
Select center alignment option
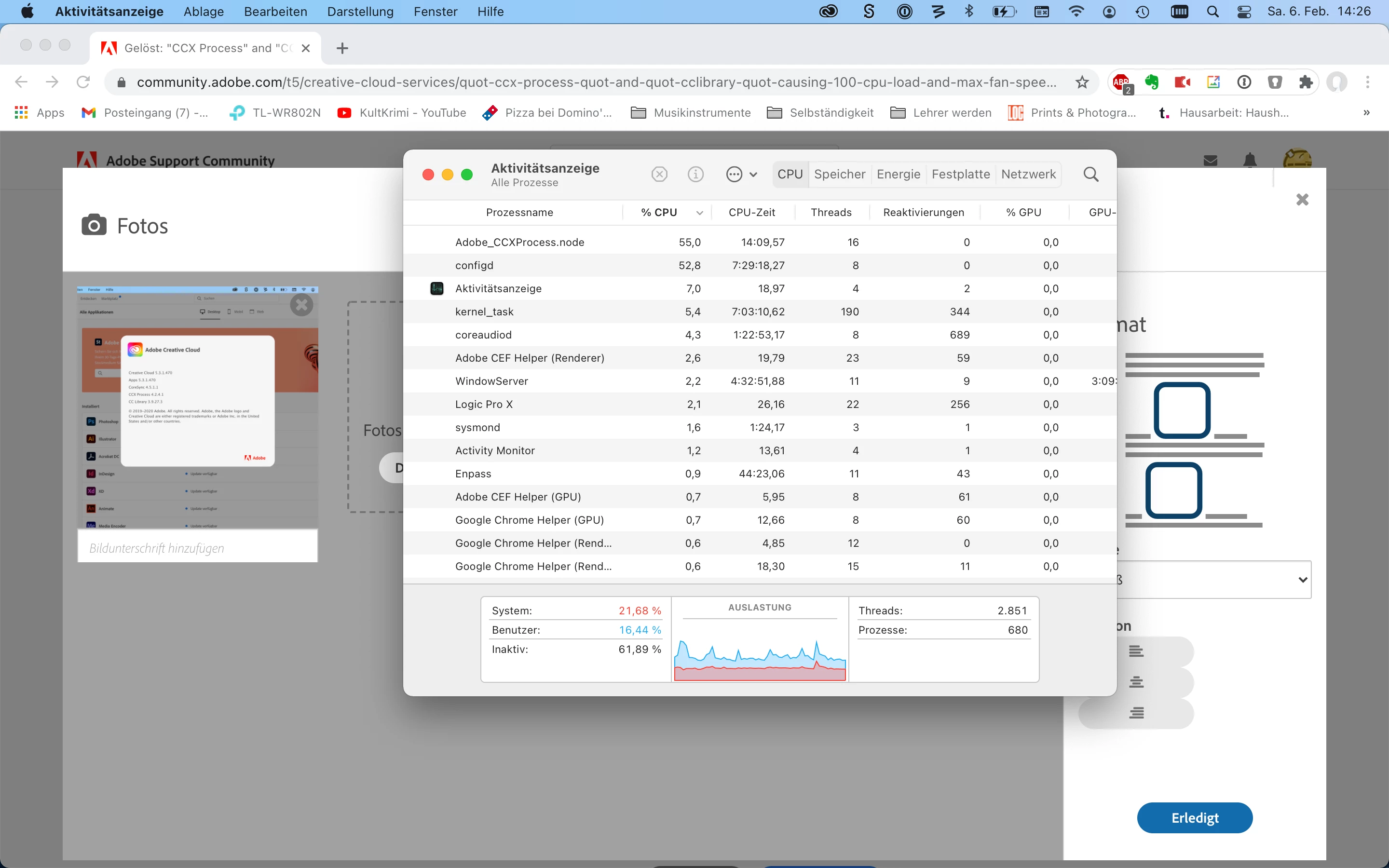pos(1136,682)
